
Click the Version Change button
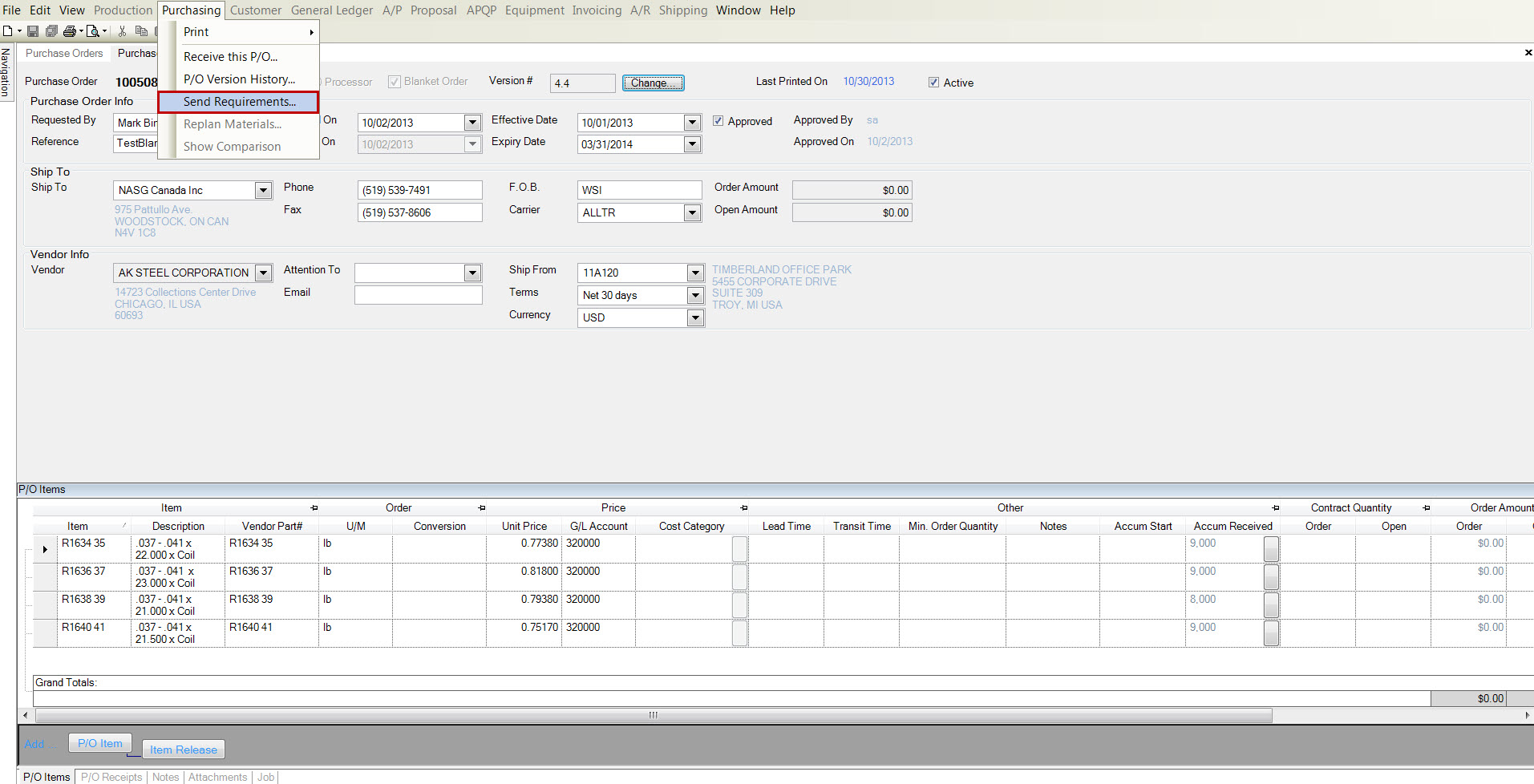pos(654,83)
